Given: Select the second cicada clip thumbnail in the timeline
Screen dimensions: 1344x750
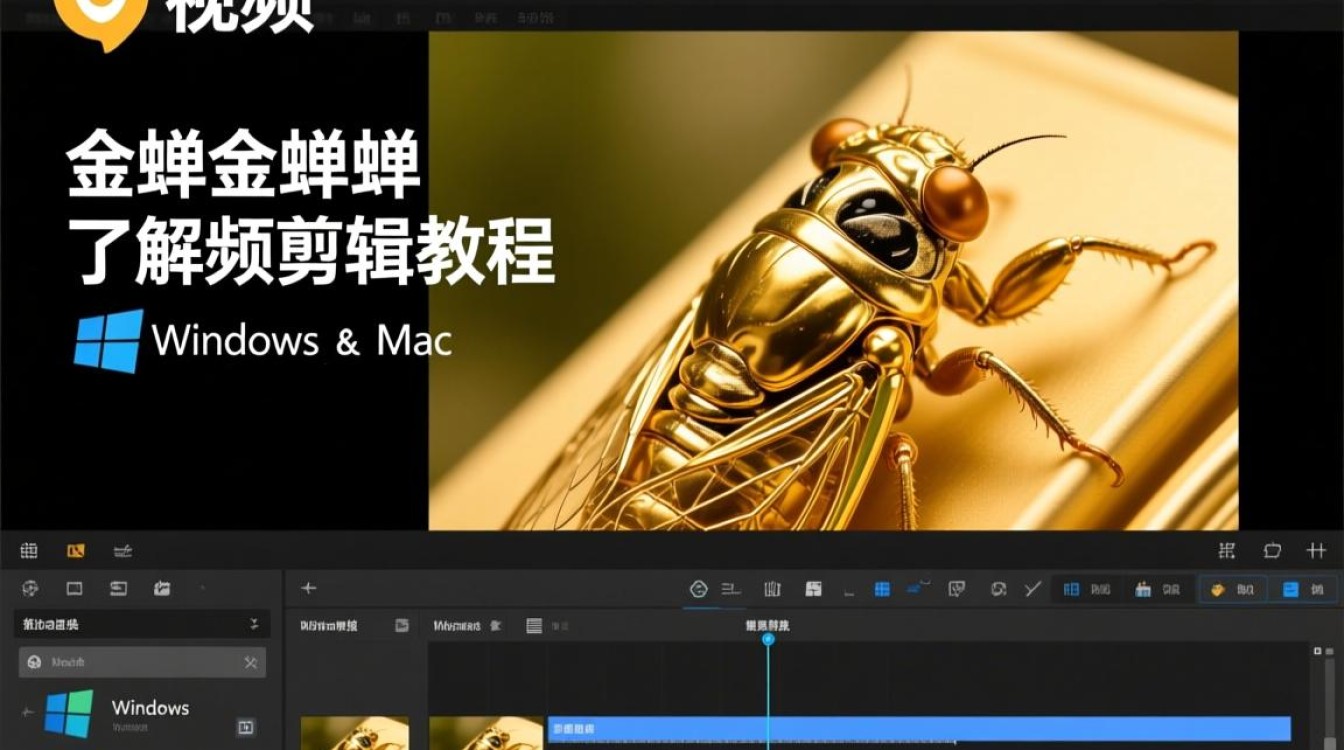Looking at the screenshot, I should point(487,733).
